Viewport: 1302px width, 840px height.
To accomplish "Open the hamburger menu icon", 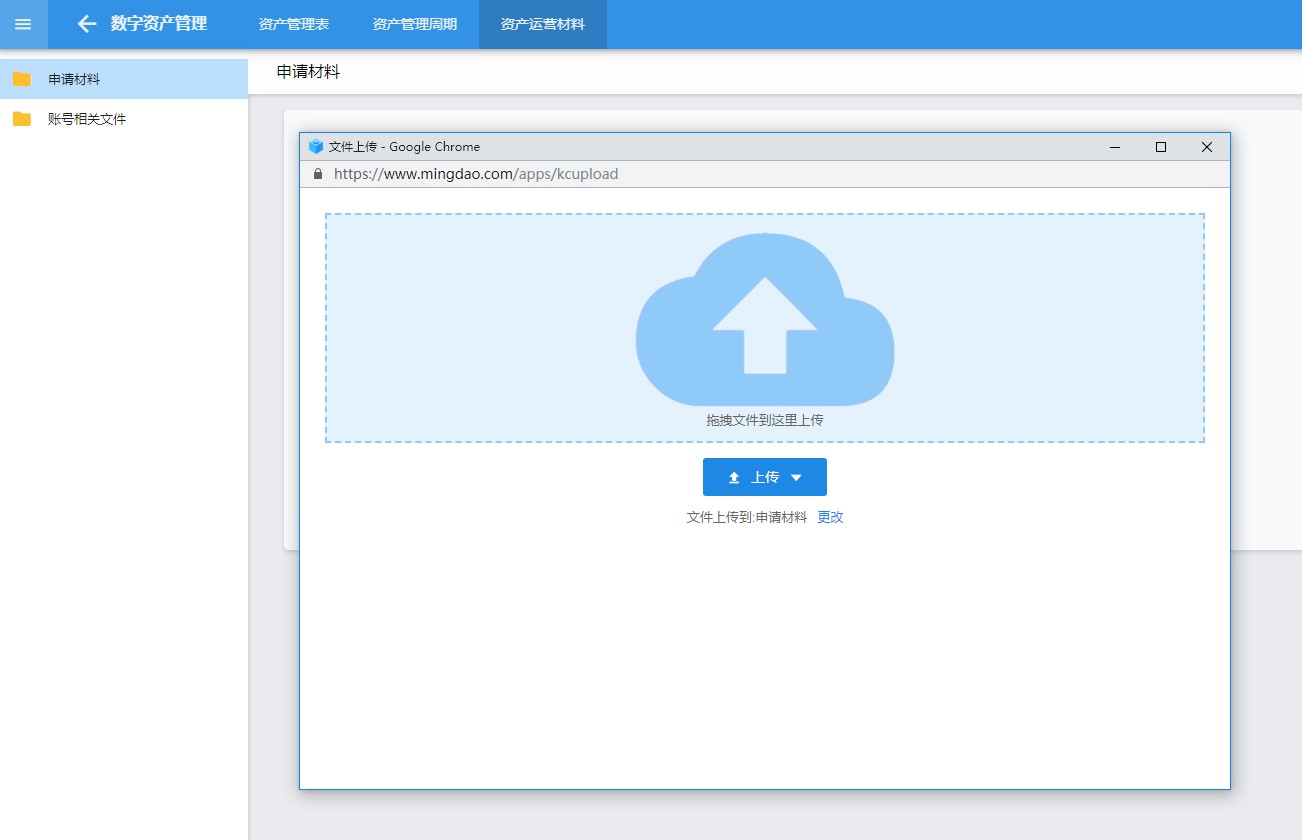I will [23, 24].
